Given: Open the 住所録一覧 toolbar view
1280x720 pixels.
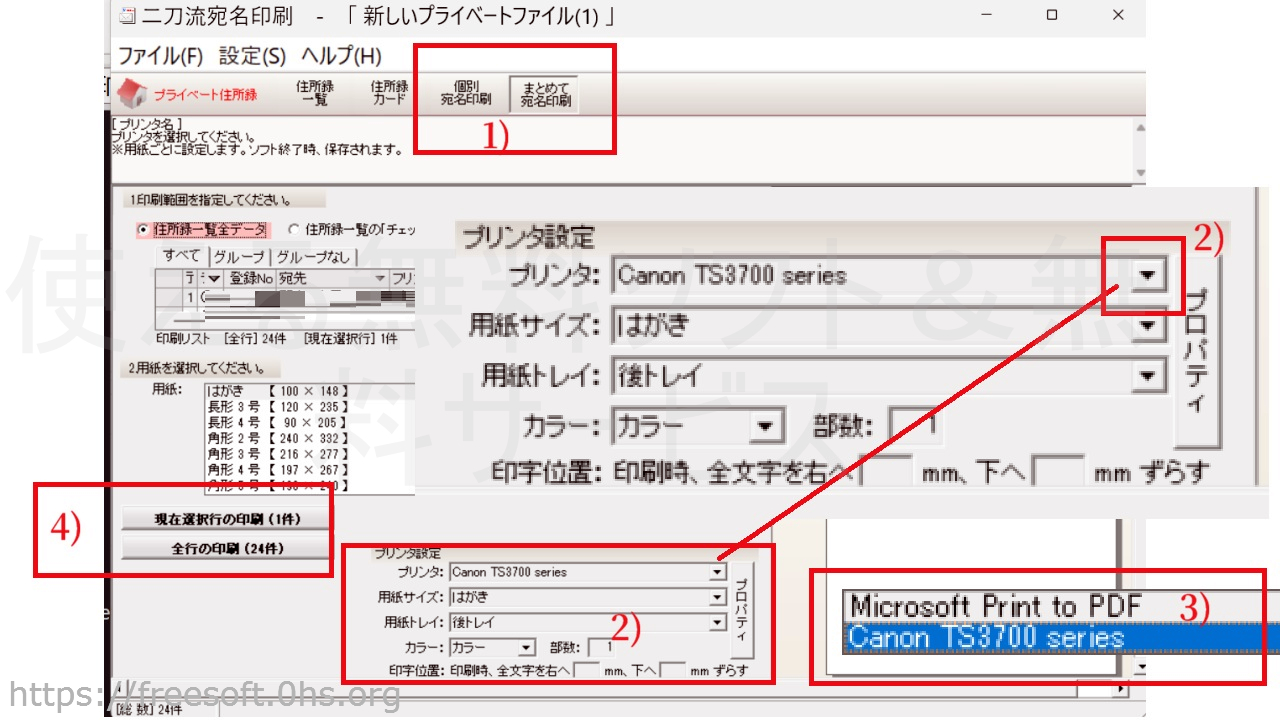Looking at the screenshot, I should point(315,93).
